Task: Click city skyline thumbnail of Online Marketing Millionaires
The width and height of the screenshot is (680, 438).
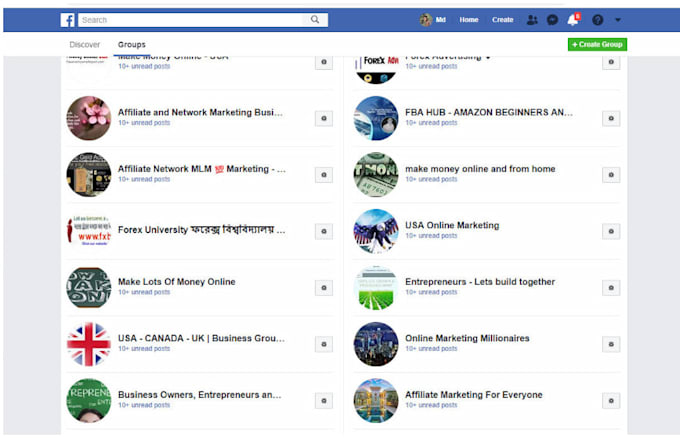Action: click(376, 344)
